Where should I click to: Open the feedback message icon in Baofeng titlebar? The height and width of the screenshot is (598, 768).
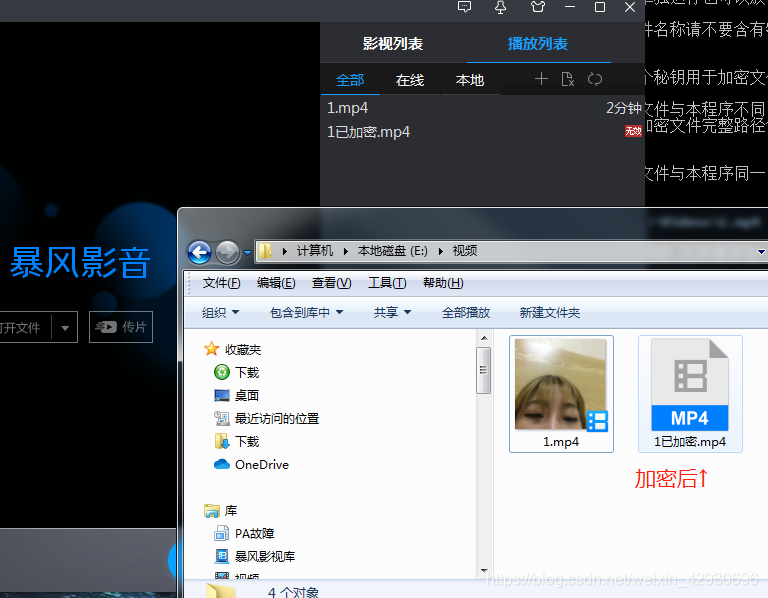[x=464, y=6]
